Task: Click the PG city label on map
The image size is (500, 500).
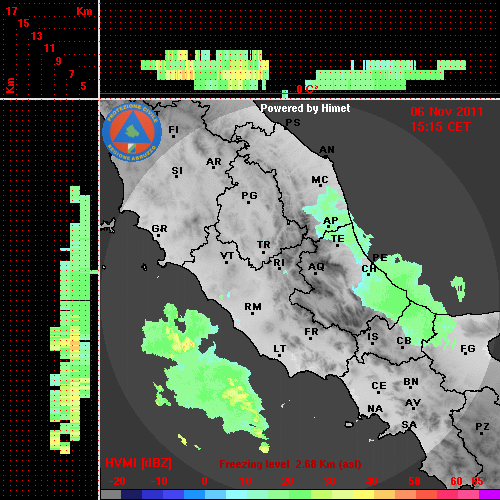Action: 249,195
